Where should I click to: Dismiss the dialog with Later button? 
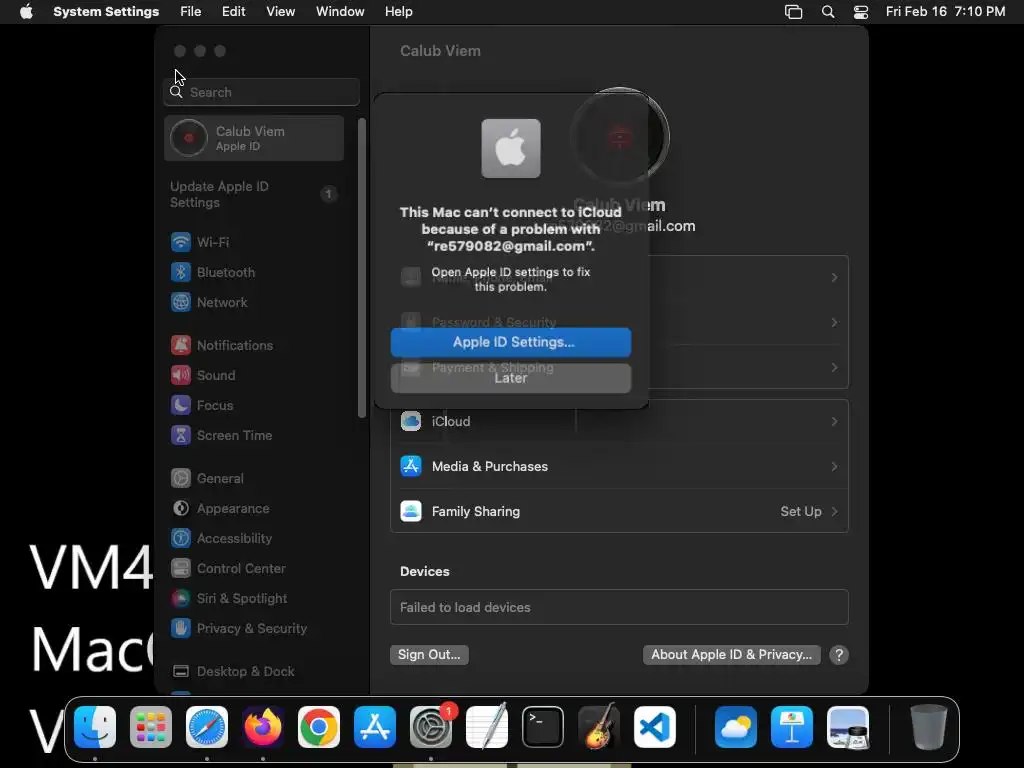(511, 378)
